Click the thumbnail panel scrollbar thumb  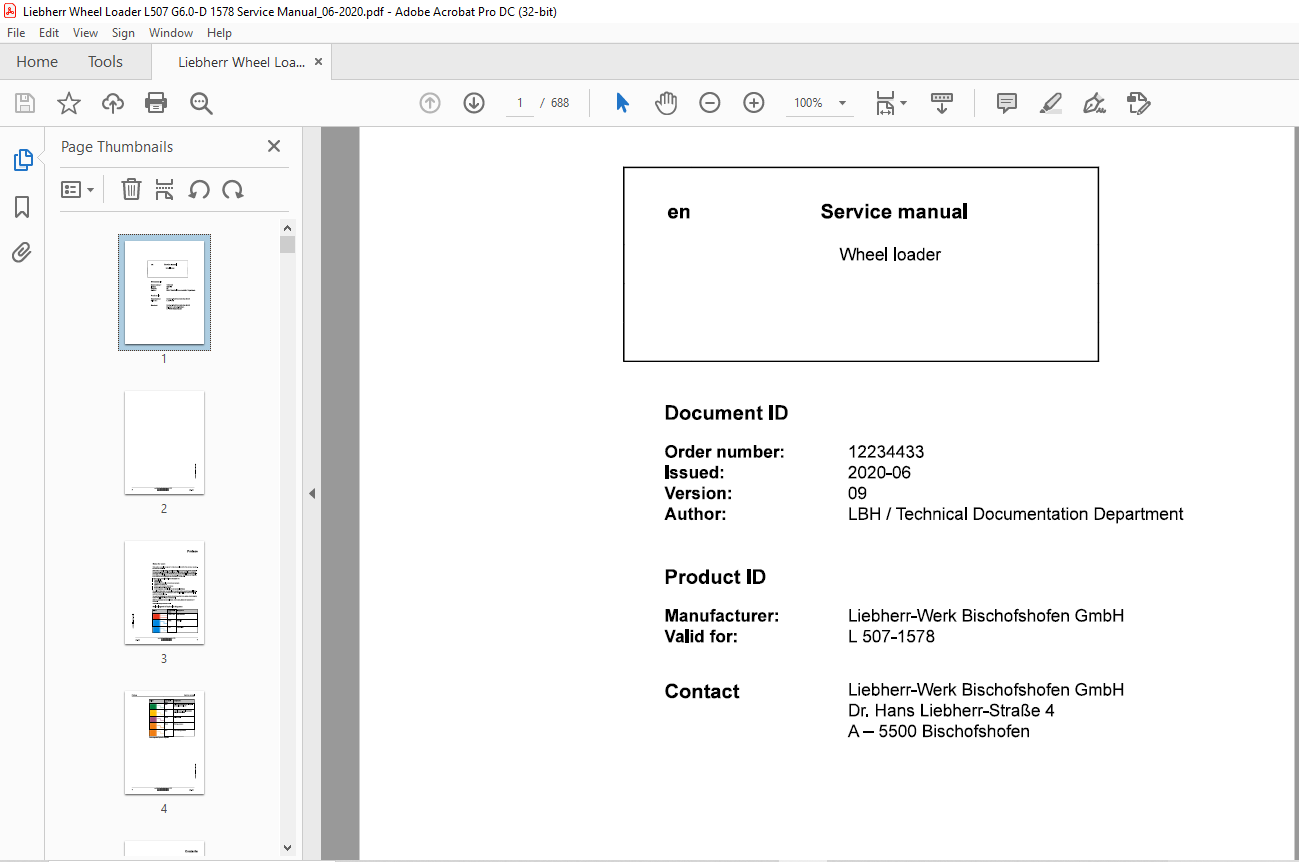coord(288,244)
